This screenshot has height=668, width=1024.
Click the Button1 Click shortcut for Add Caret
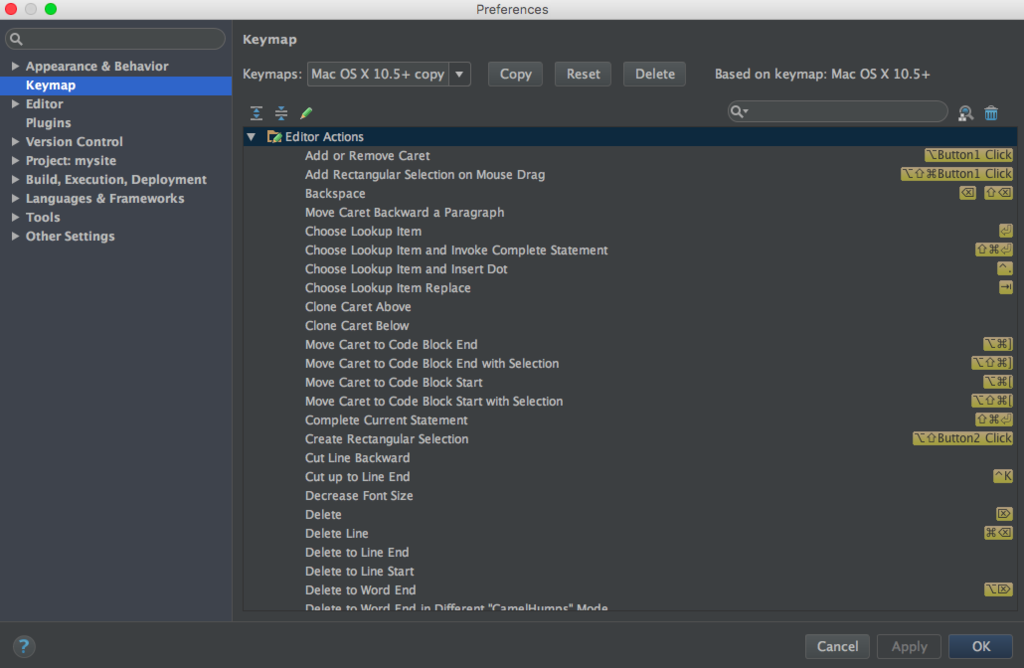click(x=968, y=155)
